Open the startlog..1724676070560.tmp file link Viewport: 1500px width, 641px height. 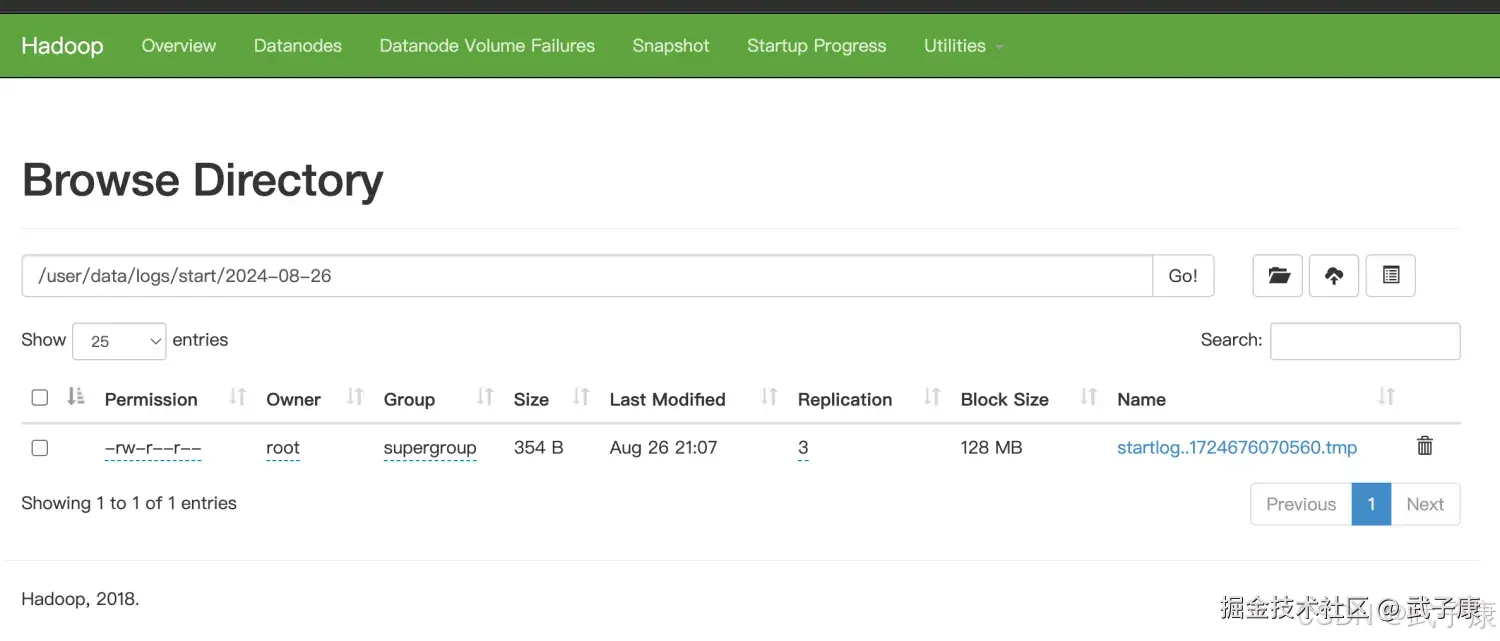pyautogui.click(x=1237, y=448)
